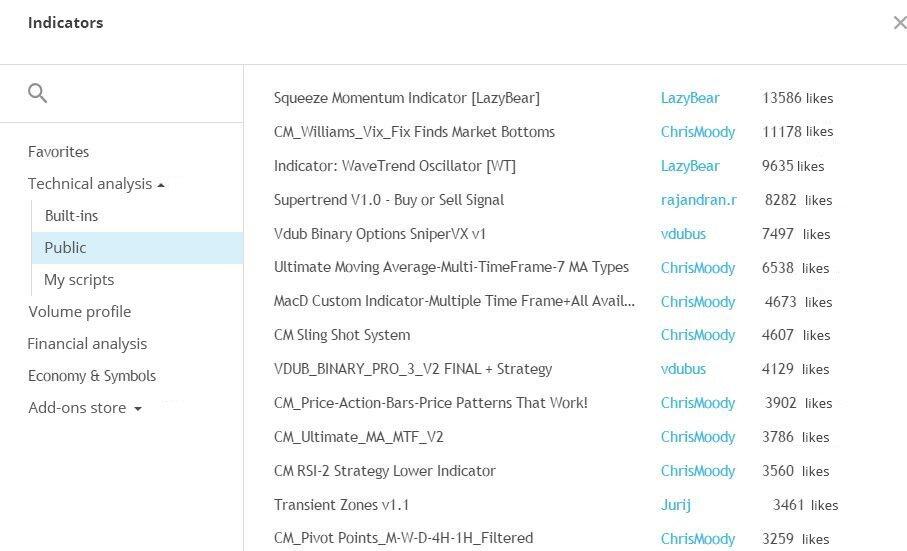The image size is (907, 551).
Task: Open Economy & Symbols category
Action: pyautogui.click(x=91, y=376)
